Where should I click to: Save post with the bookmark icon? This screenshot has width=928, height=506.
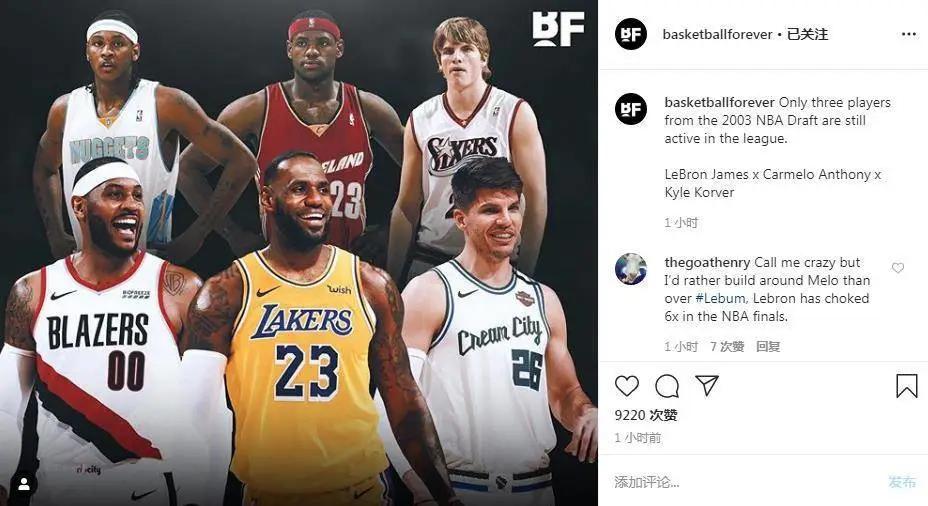(x=907, y=386)
